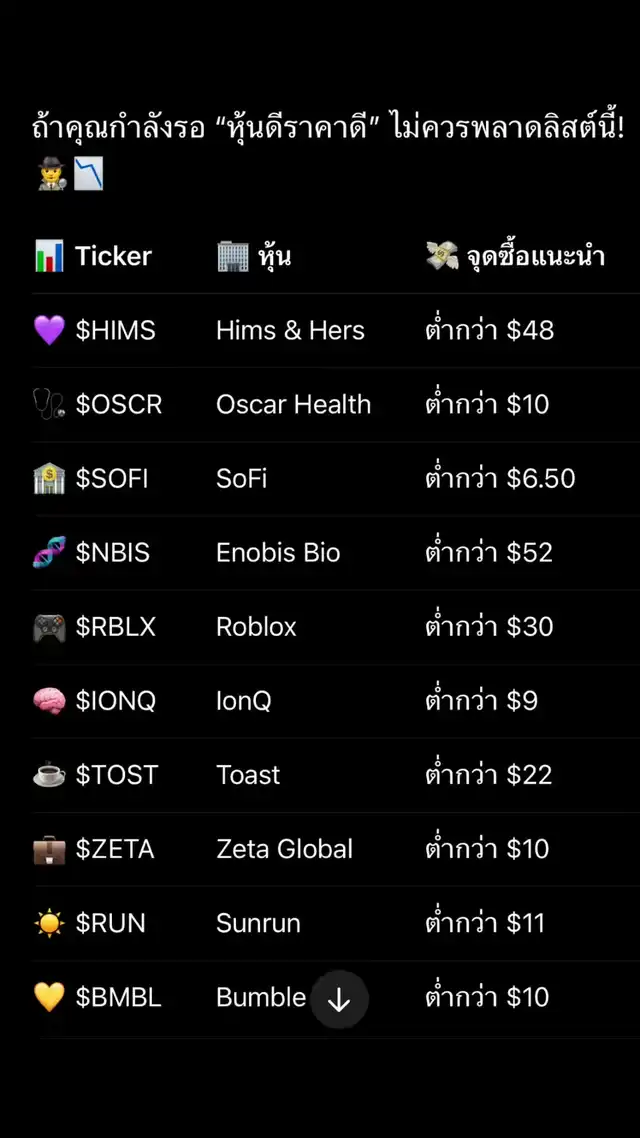The image size is (640, 1138).
Task: Click the briefcase icon beside $ZETA
Action: [49, 849]
